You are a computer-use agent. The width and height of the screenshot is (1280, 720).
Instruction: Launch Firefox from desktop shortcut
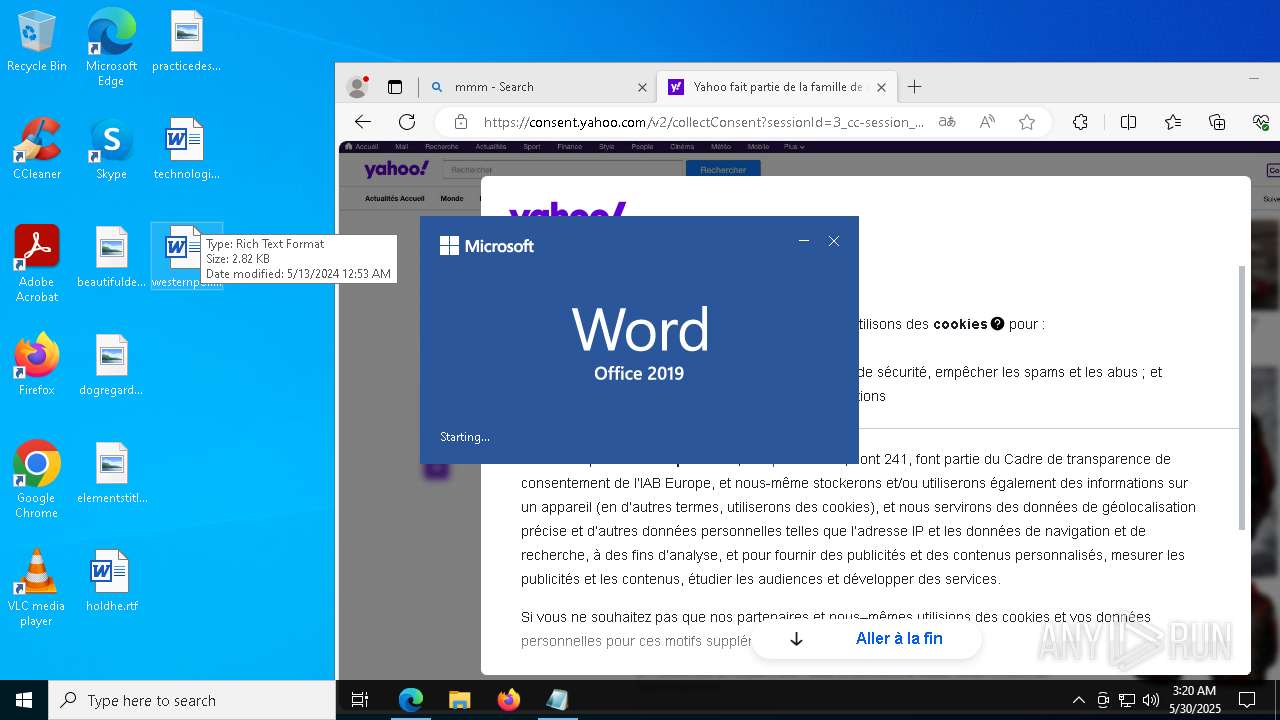click(37, 365)
